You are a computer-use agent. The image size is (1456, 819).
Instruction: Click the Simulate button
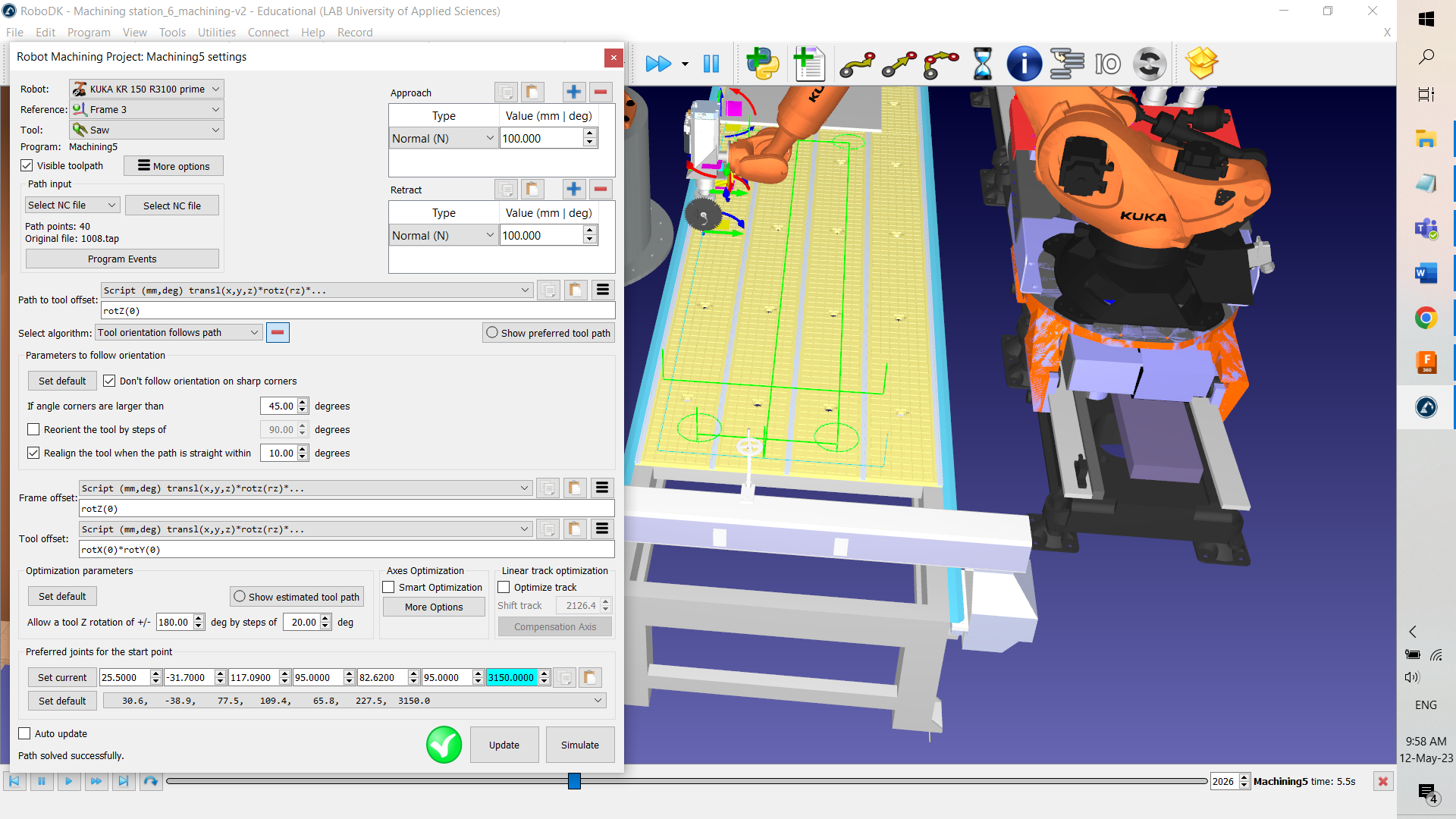click(579, 745)
